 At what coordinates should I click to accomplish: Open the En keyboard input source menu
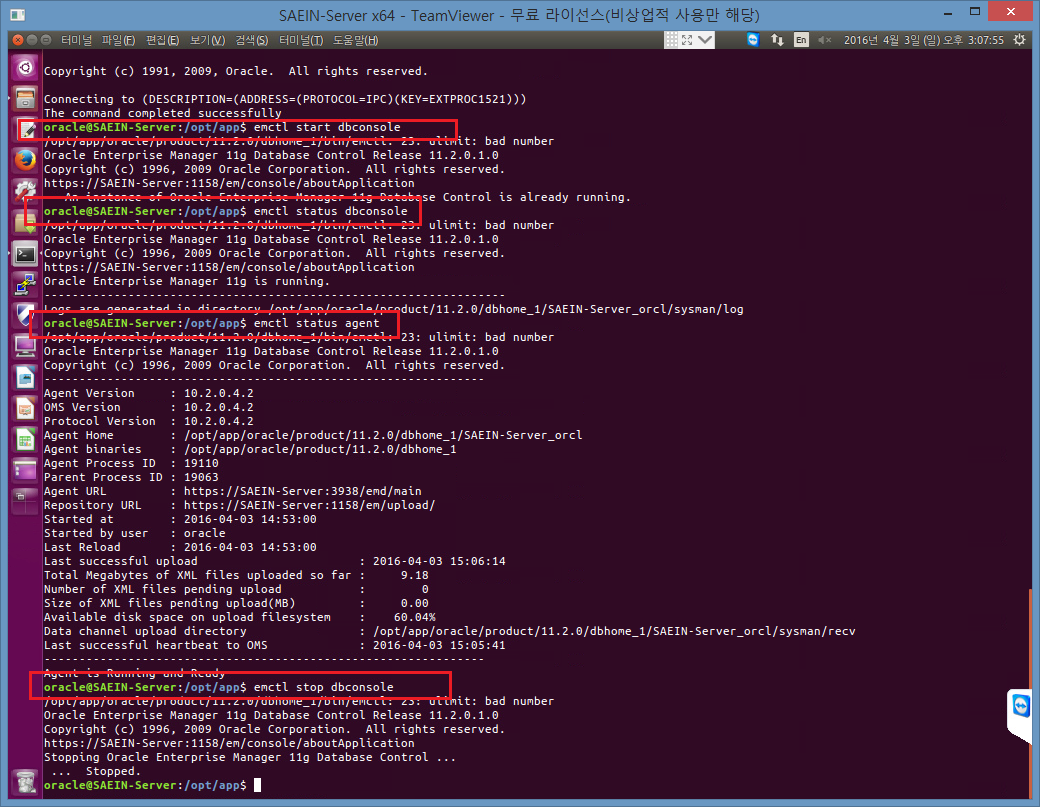coord(801,40)
